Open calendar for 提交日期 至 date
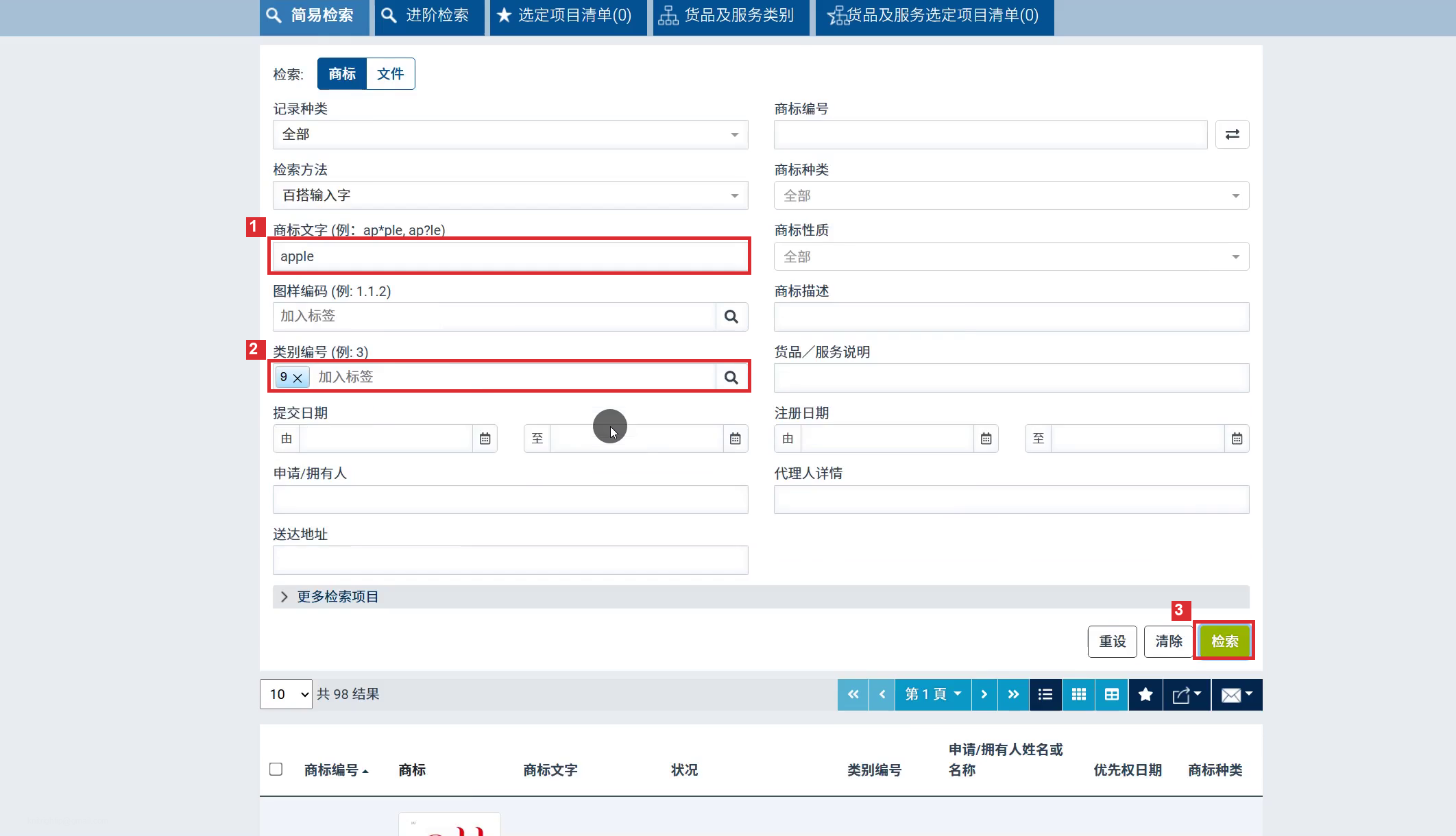Image resolution: width=1456 pixels, height=836 pixels. 735,439
